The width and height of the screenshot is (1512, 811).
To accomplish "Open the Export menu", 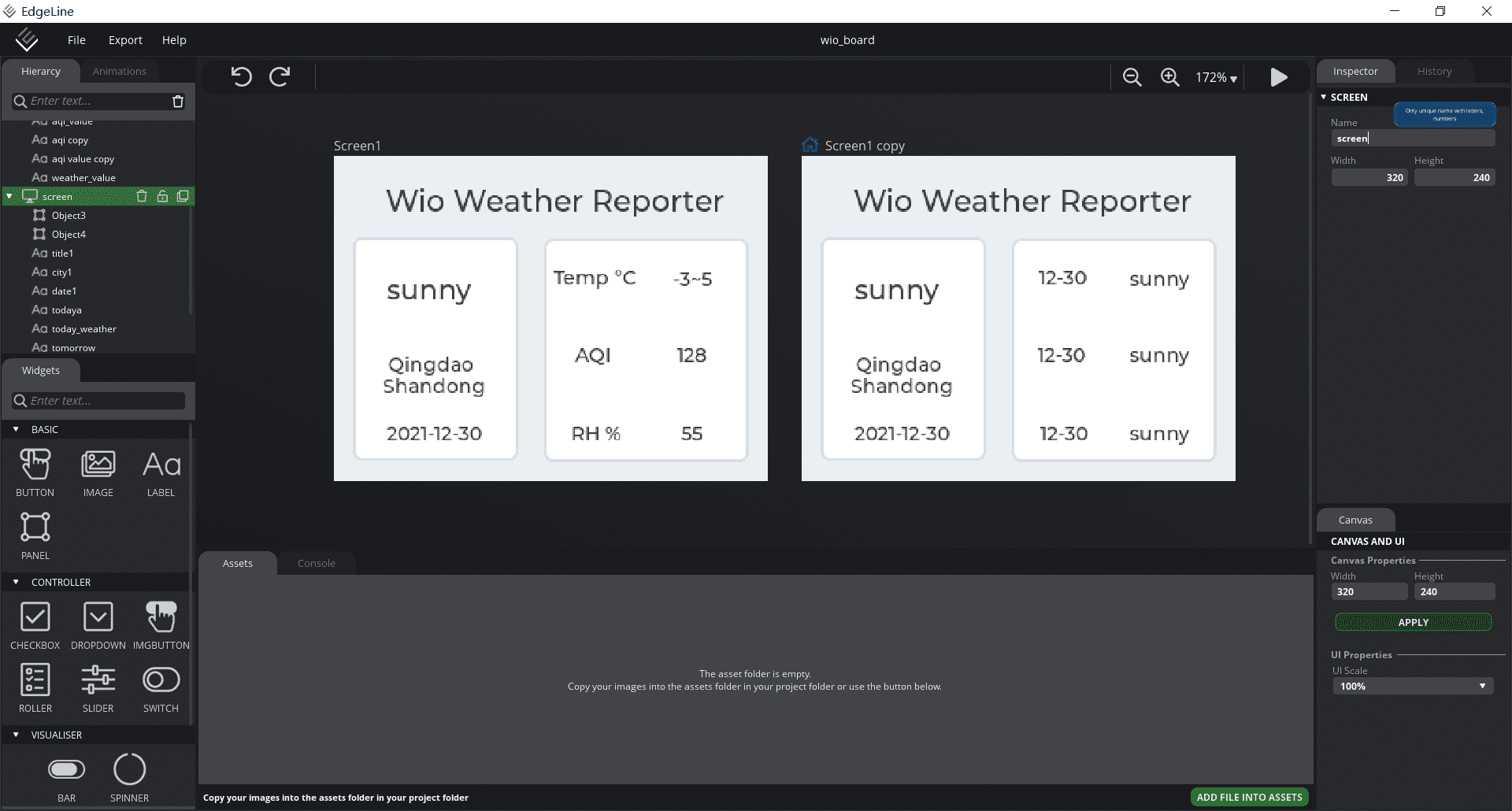I will click(125, 40).
